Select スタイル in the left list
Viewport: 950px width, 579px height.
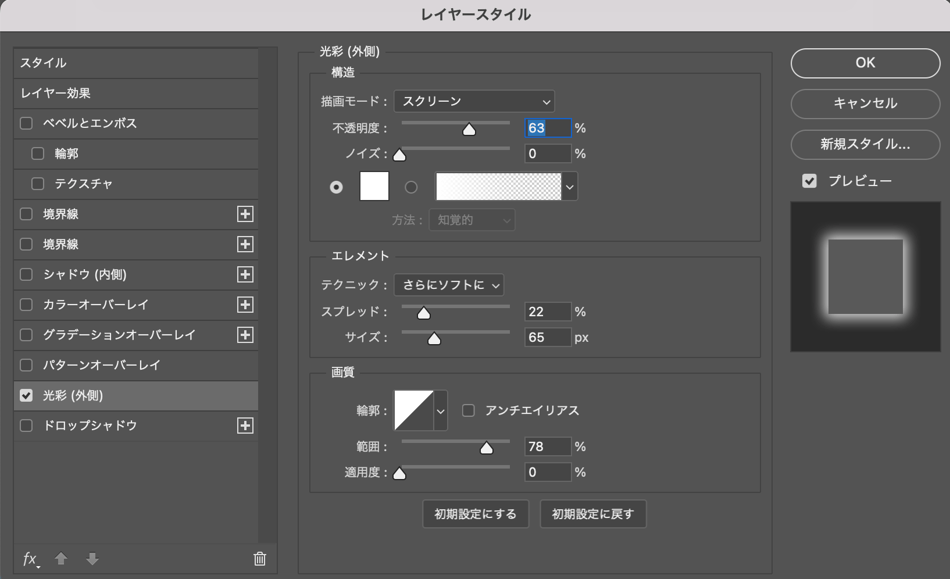135,63
